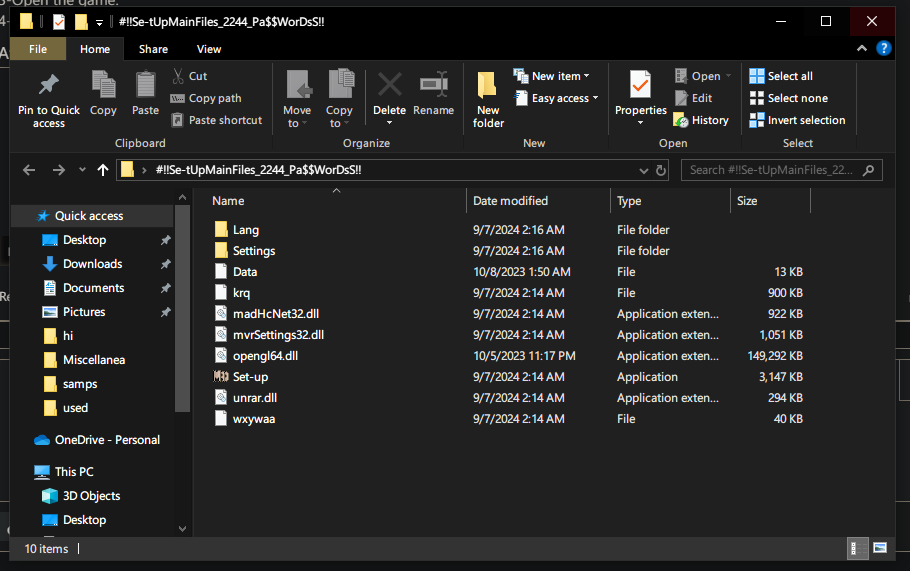
Task: Click the search box for this folder
Action: (781, 170)
